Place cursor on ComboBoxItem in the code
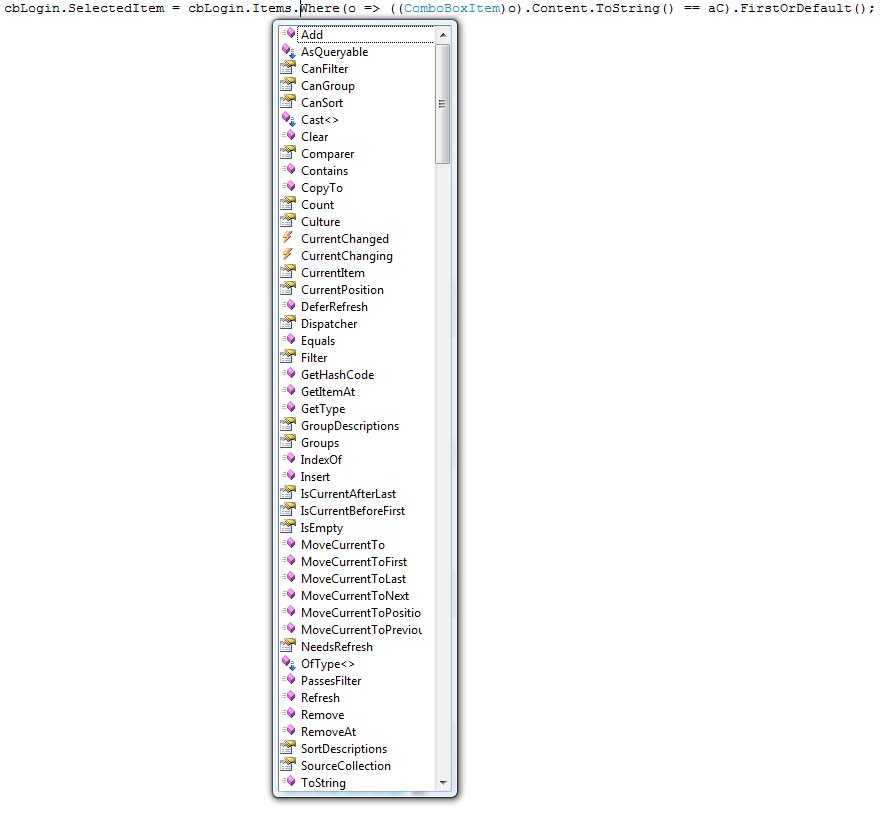This screenshot has height=813, width=882. click(452, 8)
